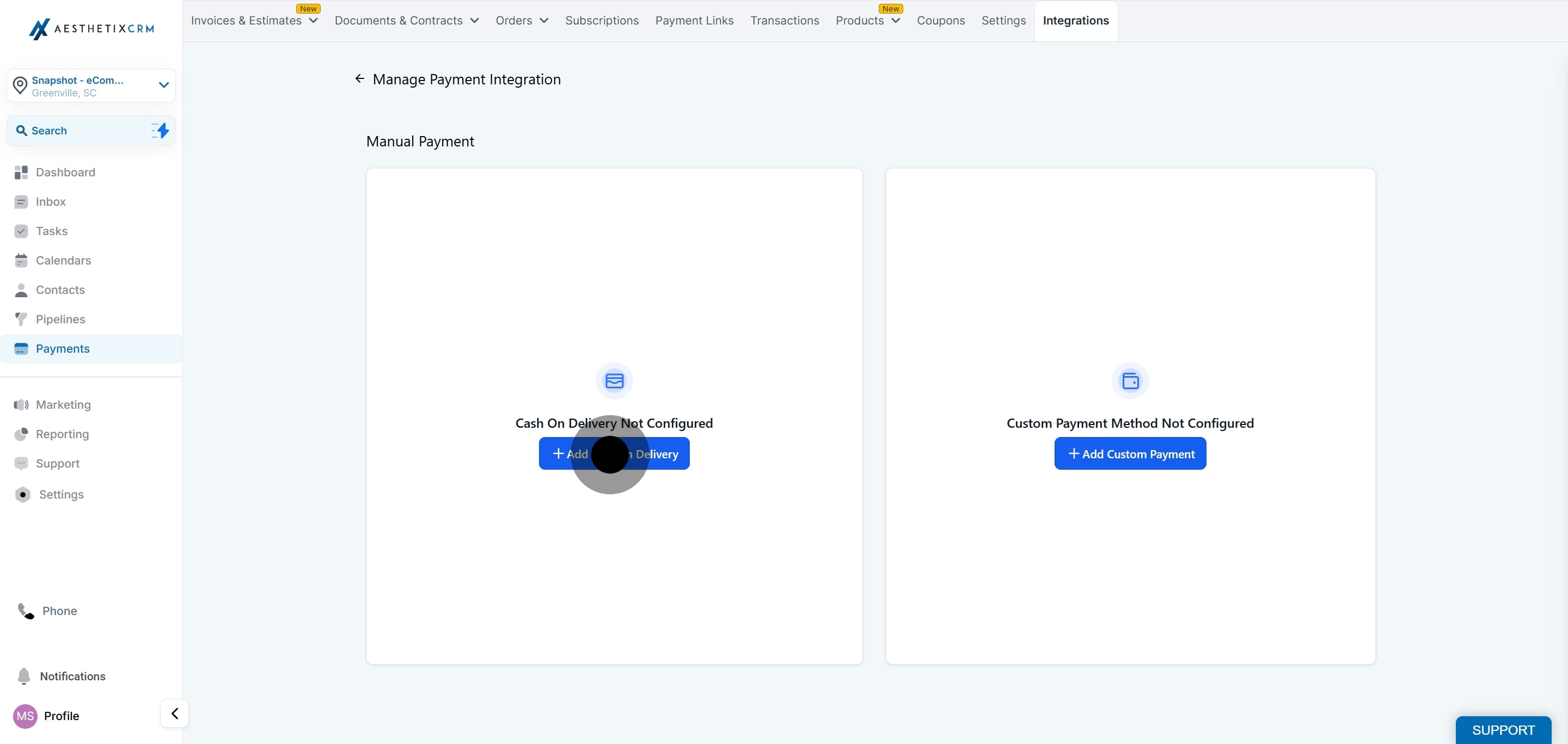The image size is (1568, 744).
Task: Click the Add Custom Payment button
Action: pyautogui.click(x=1130, y=454)
